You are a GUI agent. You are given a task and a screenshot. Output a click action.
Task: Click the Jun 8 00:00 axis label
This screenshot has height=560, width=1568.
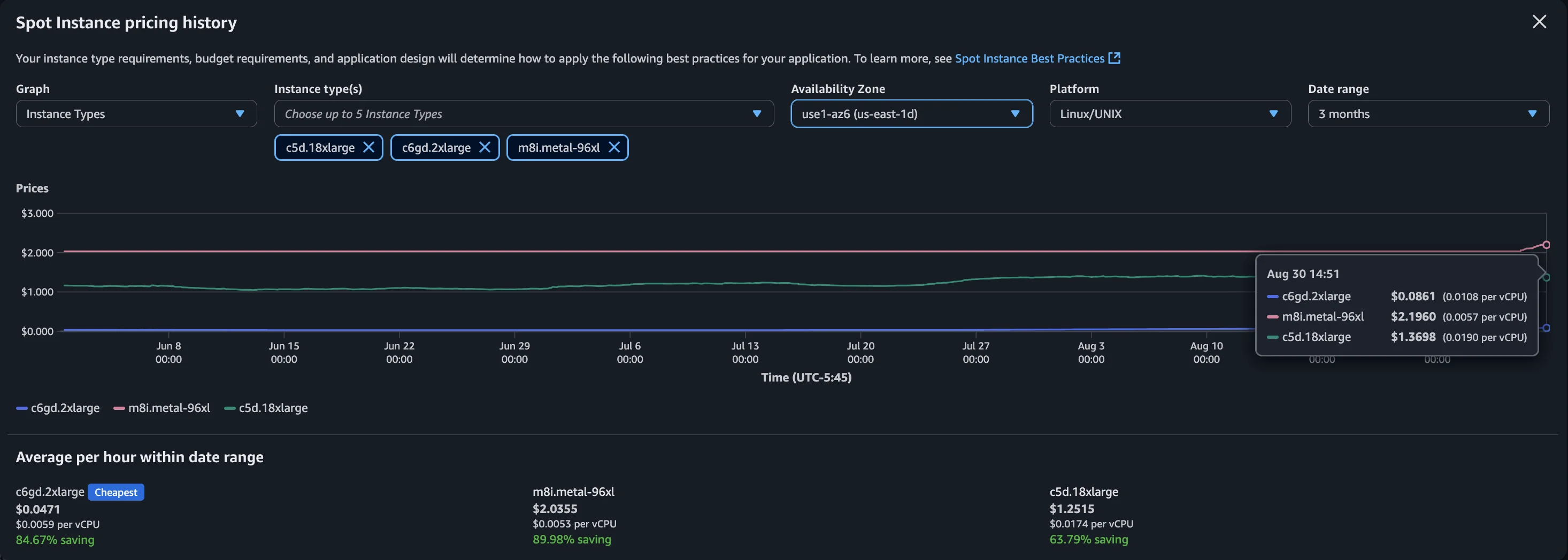tap(168, 352)
